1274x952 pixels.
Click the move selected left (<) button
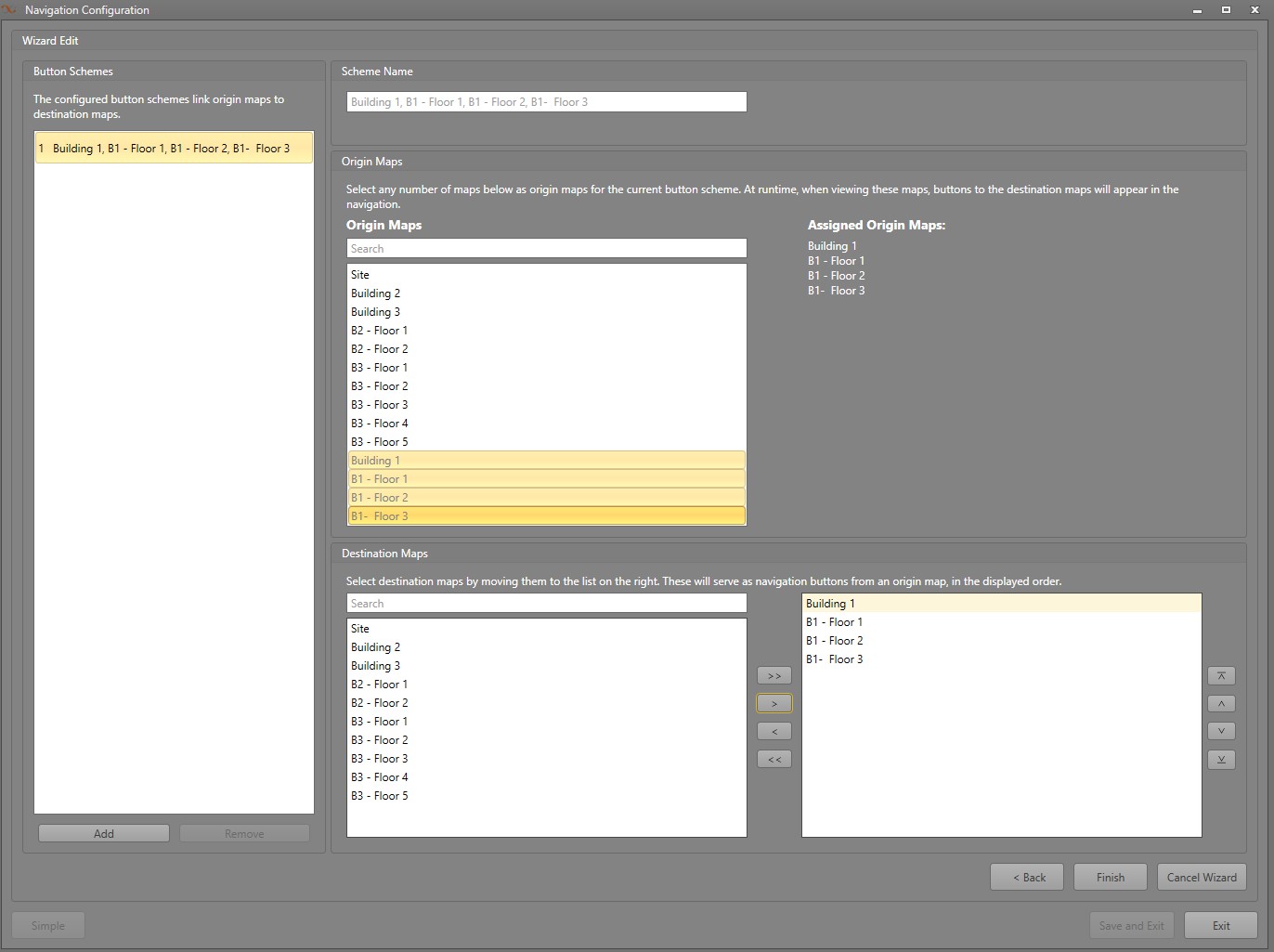click(774, 732)
